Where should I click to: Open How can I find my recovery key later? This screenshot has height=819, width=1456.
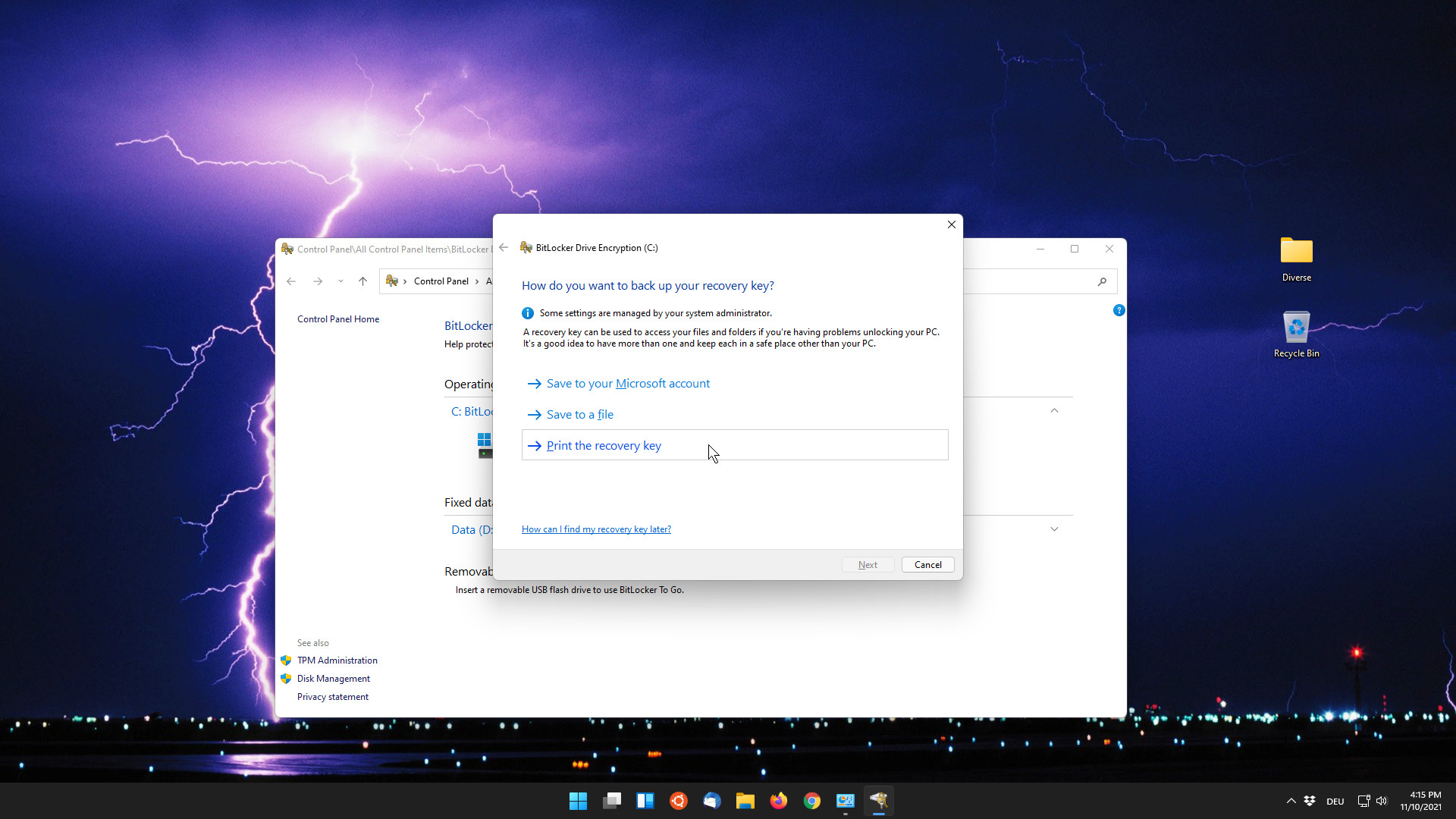596,529
